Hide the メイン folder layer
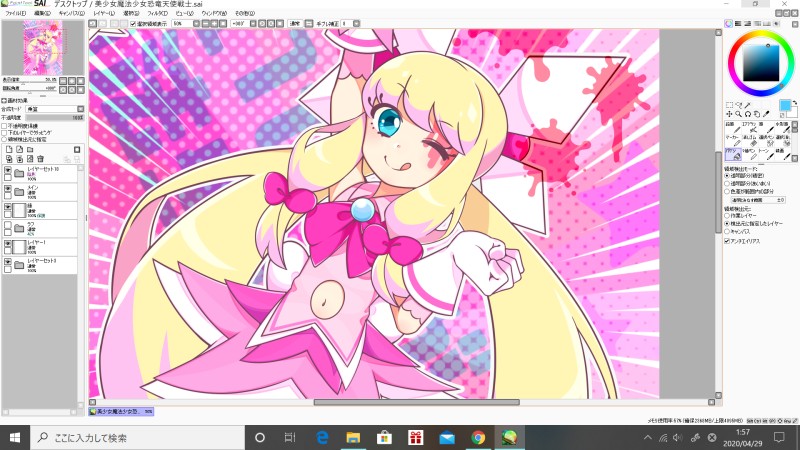 pos(8,189)
